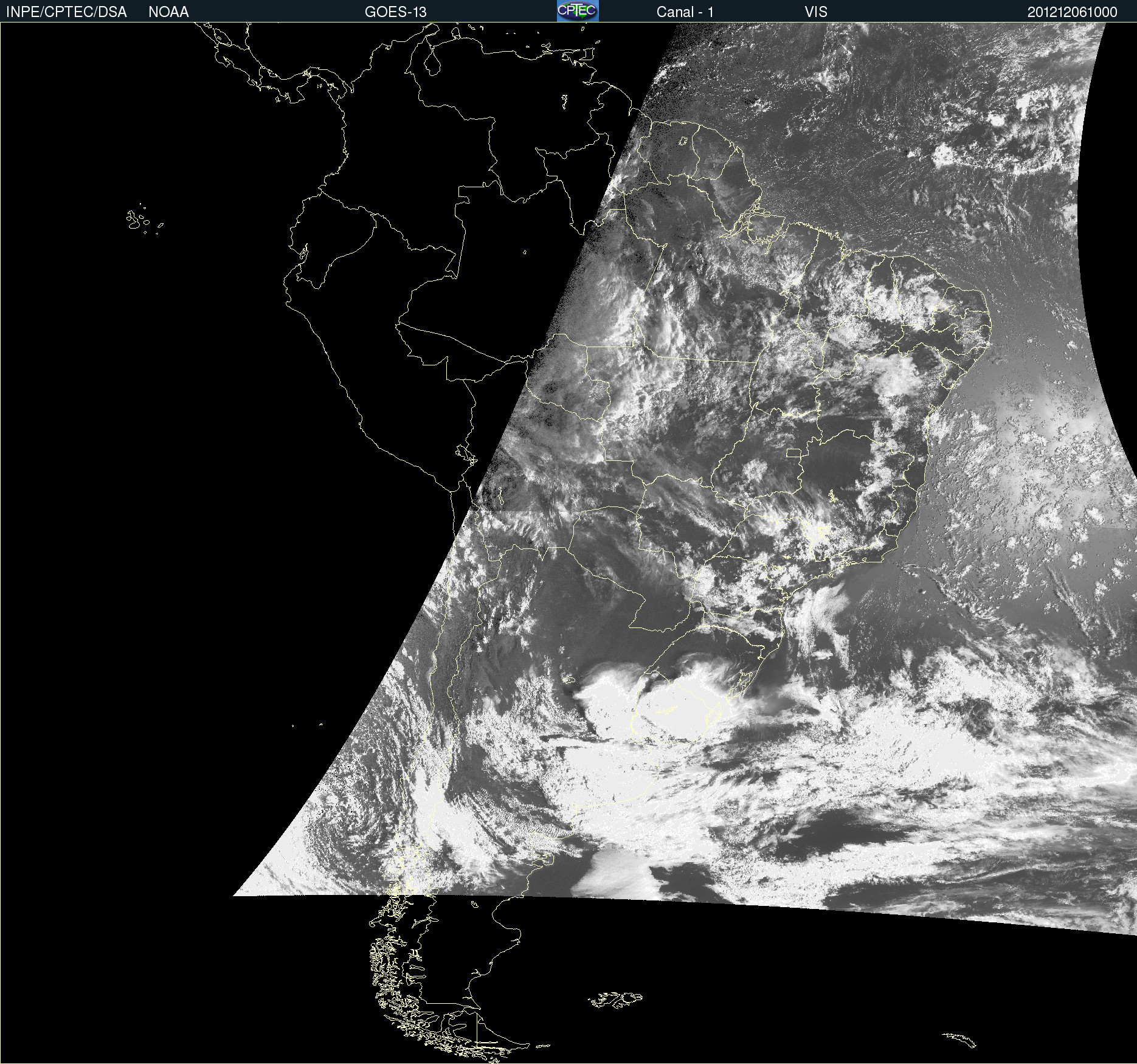Select the VIS label in the header
The image size is (1137, 1064).
[816, 12]
